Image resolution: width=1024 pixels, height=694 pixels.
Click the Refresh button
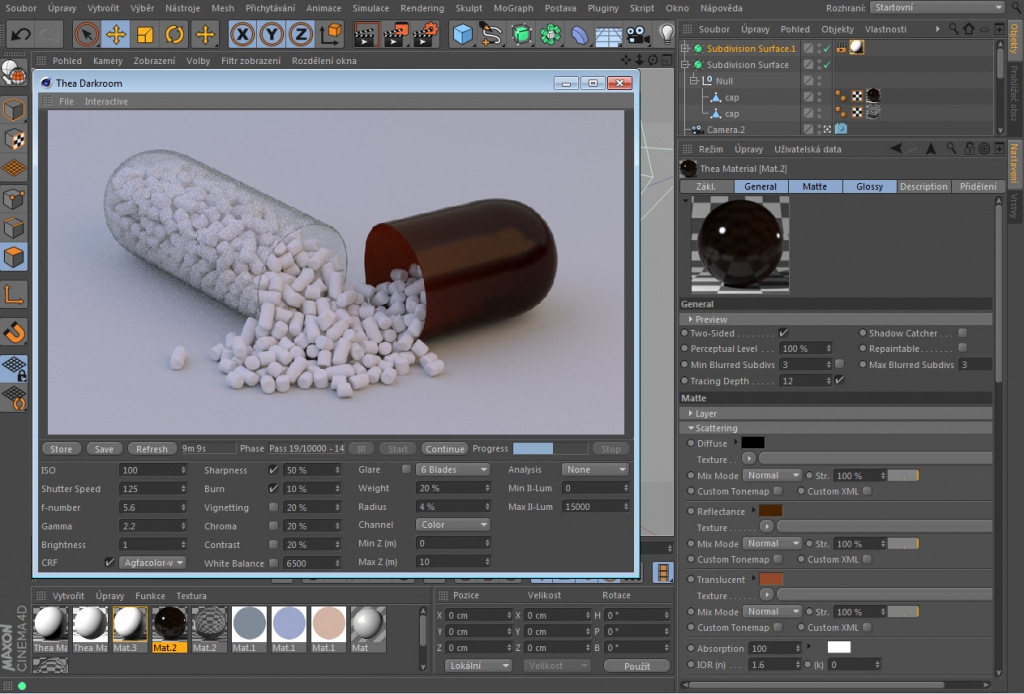click(x=152, y=449)
